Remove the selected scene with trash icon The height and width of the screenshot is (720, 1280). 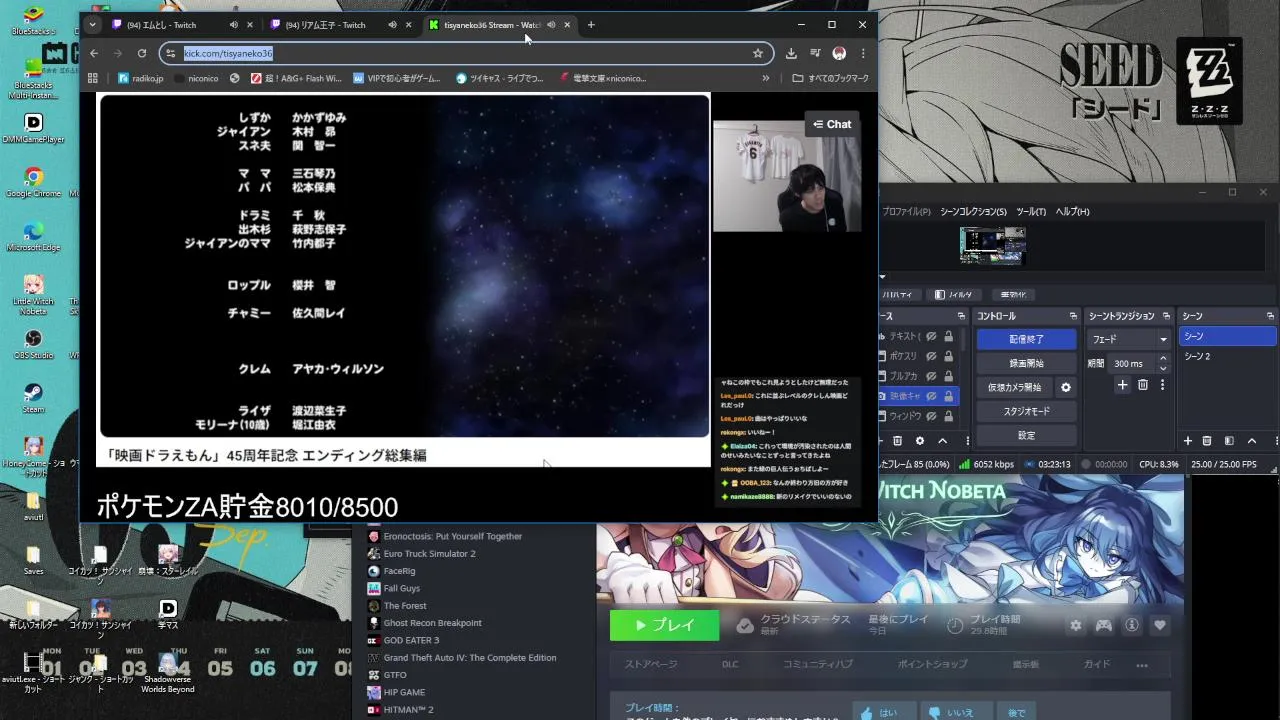[x=1207, y=441]
